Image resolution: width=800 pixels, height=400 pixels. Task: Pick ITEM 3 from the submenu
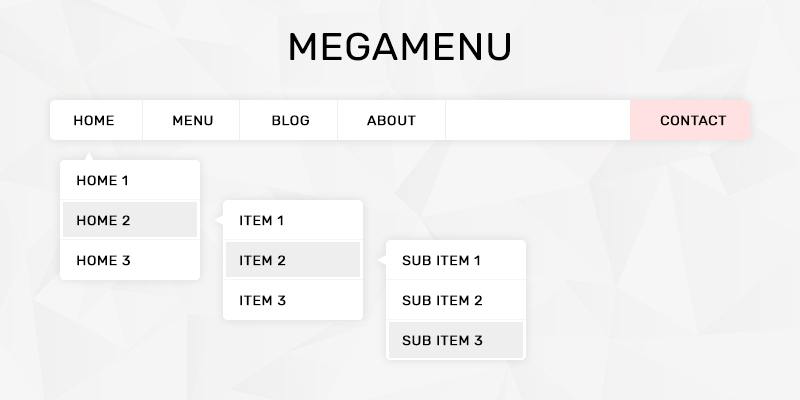[x=292, y=301]
